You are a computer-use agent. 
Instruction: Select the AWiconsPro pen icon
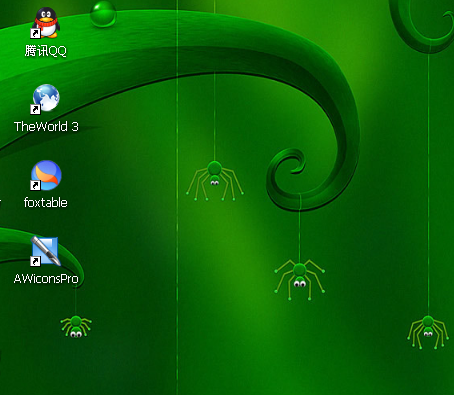click(45, 251)
